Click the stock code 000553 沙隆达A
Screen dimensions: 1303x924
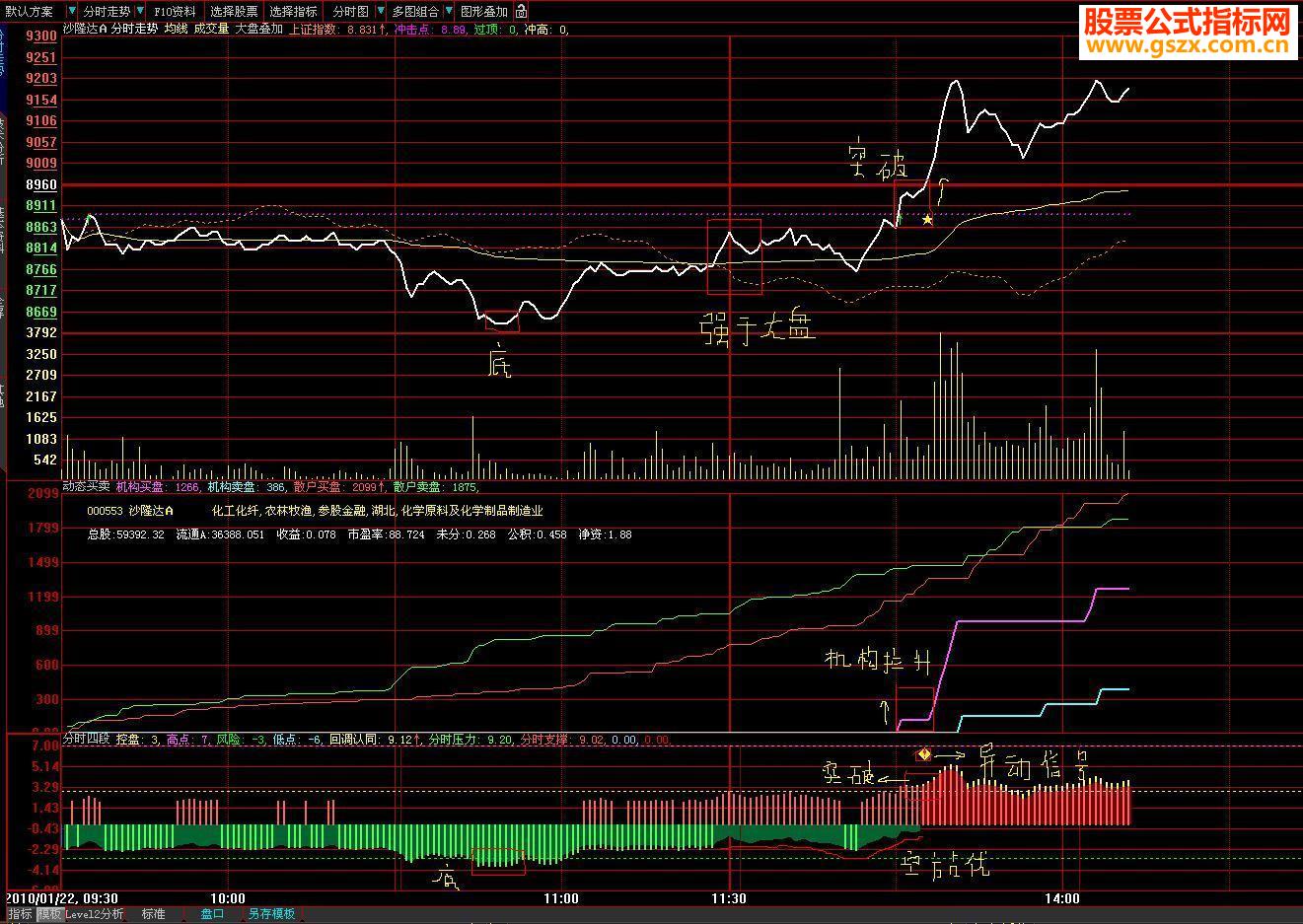tap(130, 511)
